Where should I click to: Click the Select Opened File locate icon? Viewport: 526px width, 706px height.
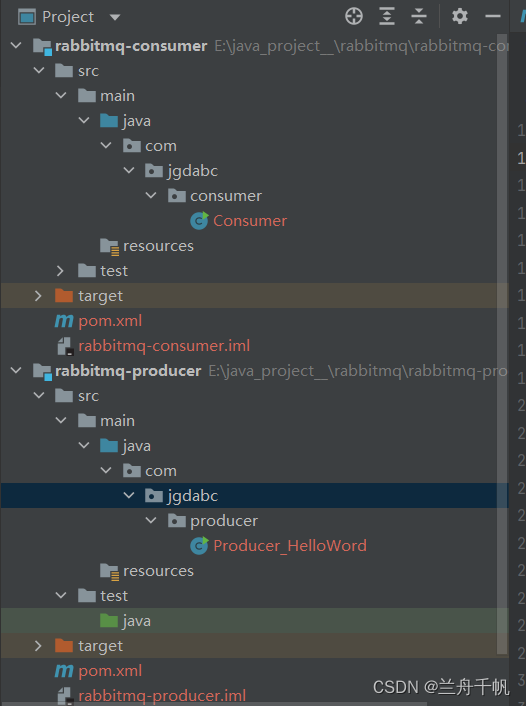pos(354,16)
